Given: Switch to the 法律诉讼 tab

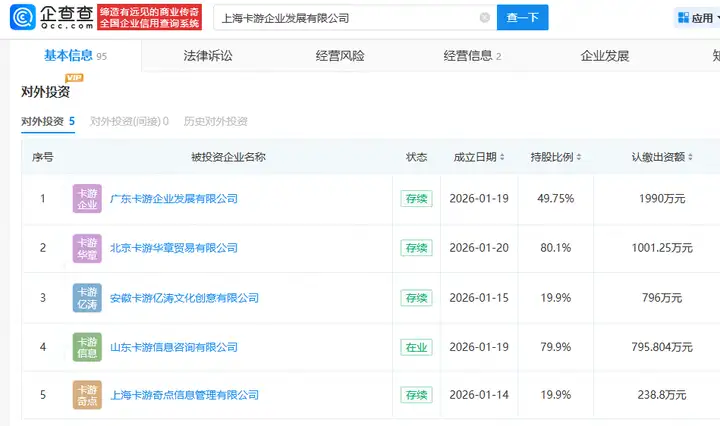Looking at the screenshot, I should (x=208, y=56).
